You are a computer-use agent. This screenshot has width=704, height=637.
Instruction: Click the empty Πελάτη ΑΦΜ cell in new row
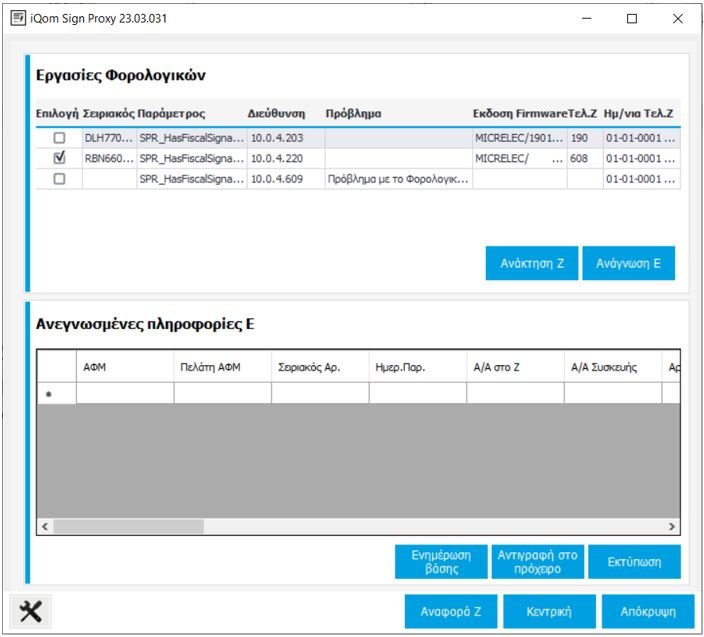point(222,394)
